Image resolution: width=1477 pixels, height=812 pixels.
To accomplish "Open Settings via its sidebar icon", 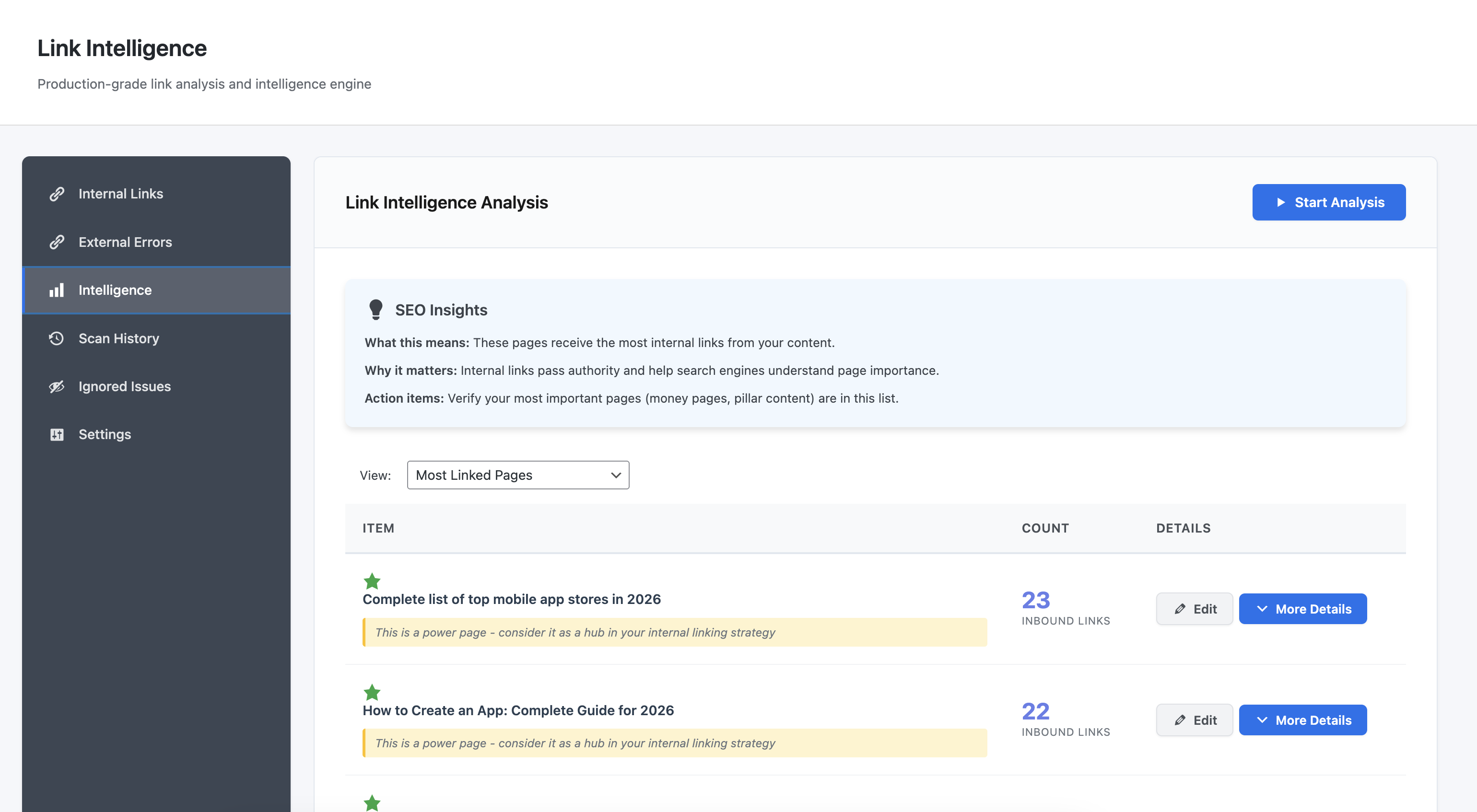I will tap(56, 434).
